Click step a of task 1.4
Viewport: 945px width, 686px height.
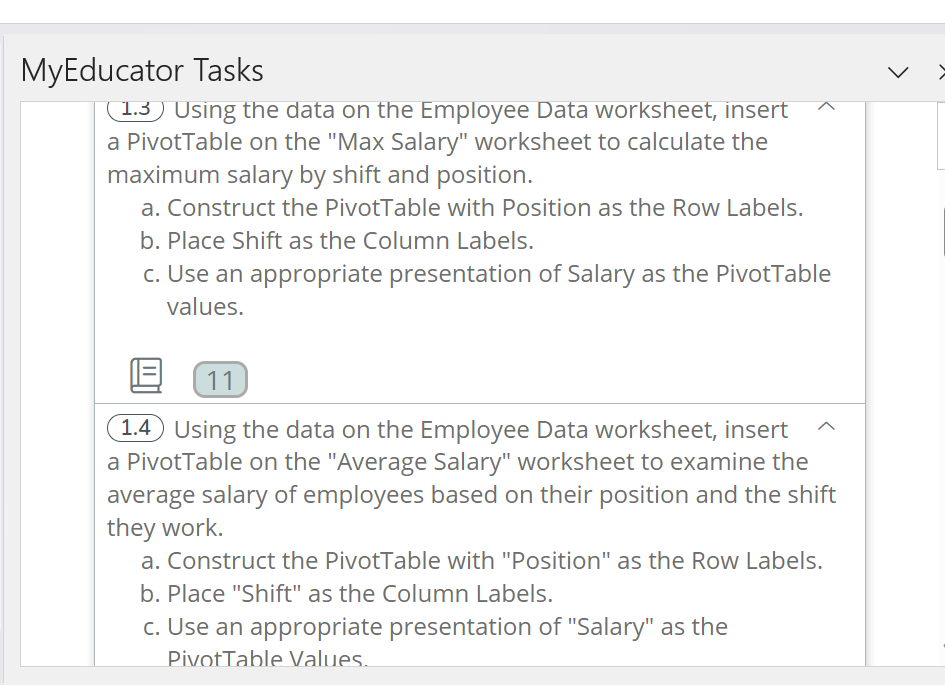point(495,561)
